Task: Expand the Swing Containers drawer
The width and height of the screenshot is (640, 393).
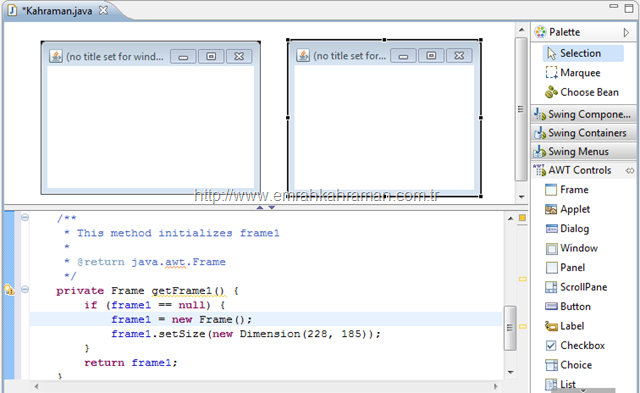Action: (584, 133)
